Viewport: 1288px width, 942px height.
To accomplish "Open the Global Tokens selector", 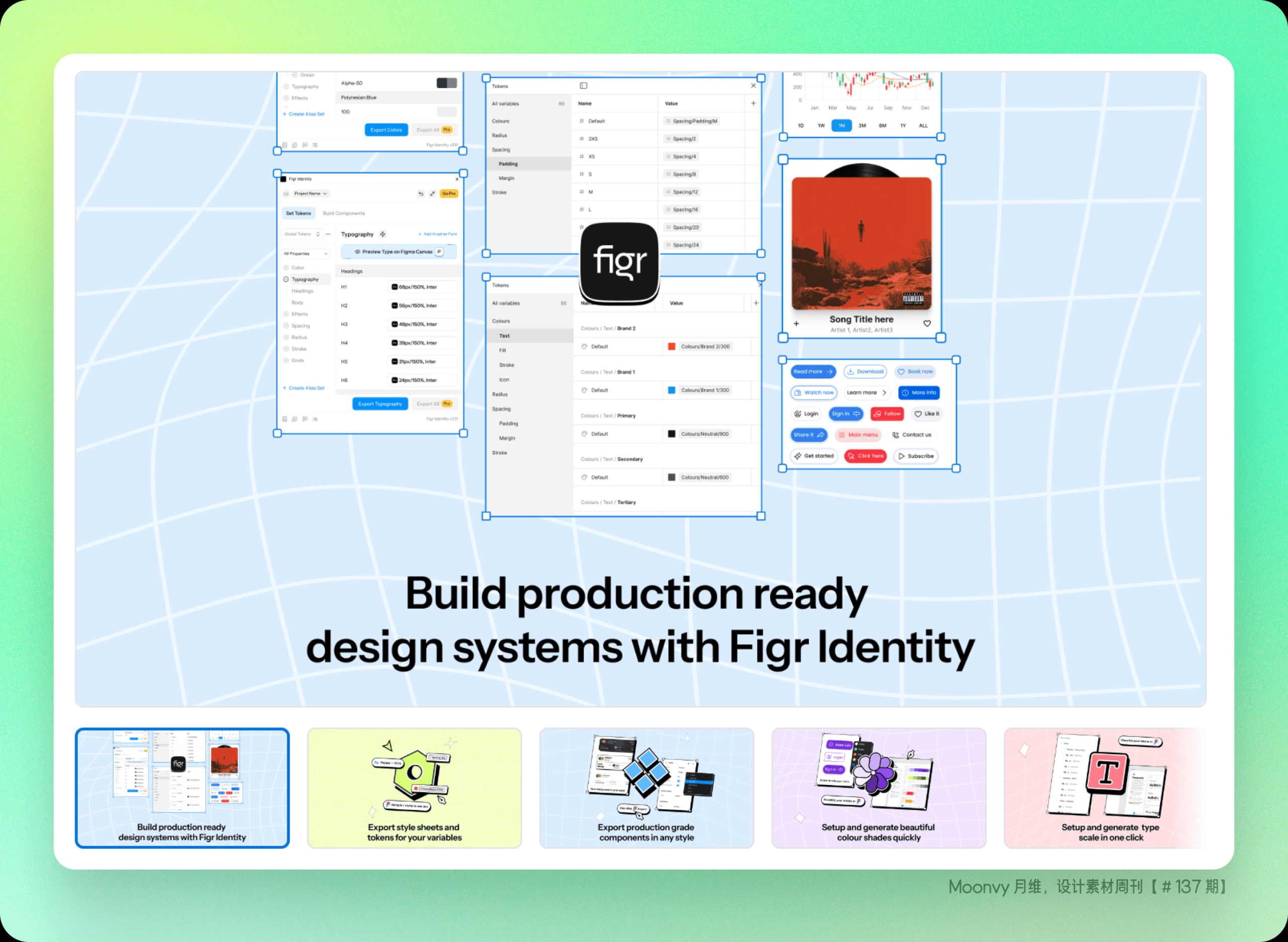I will click(302, 234).
